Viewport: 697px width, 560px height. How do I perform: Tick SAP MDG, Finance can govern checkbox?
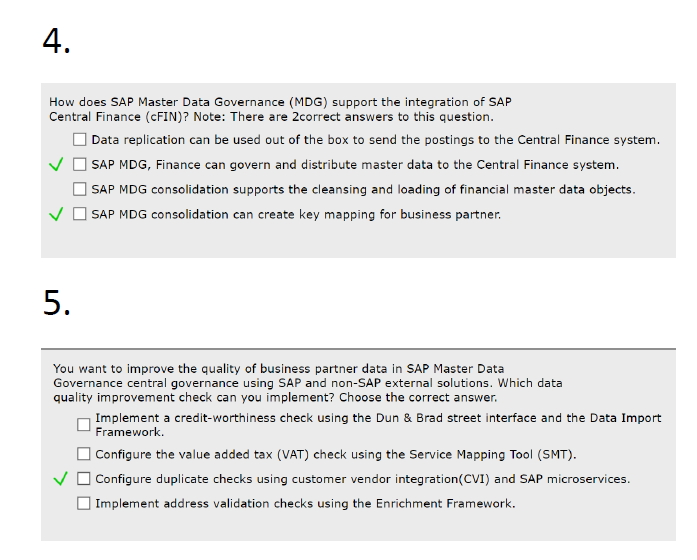80,164
